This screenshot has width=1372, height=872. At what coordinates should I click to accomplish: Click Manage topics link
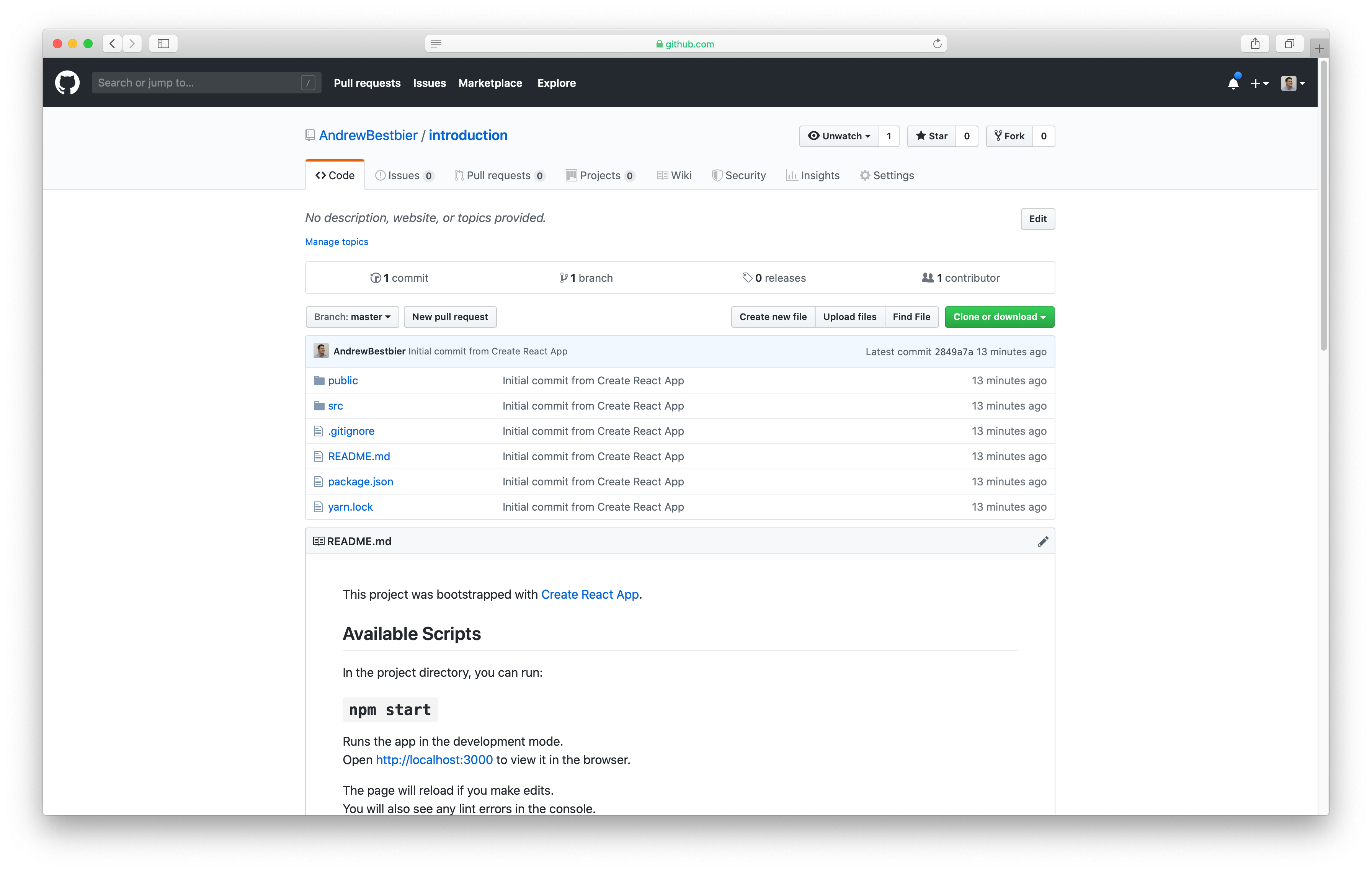pyautogui.click(x=337, y=242)
